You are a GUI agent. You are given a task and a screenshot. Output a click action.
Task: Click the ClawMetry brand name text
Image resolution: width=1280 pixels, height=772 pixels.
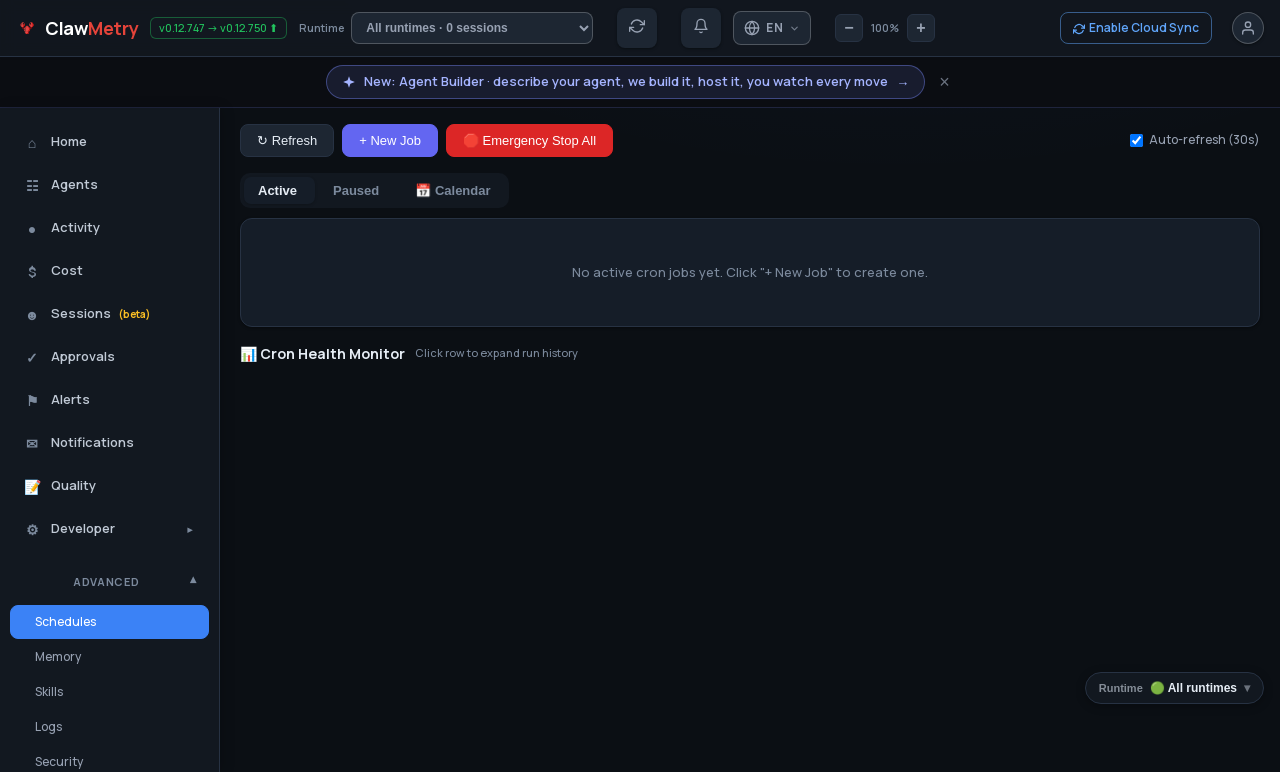click(92, 28)
